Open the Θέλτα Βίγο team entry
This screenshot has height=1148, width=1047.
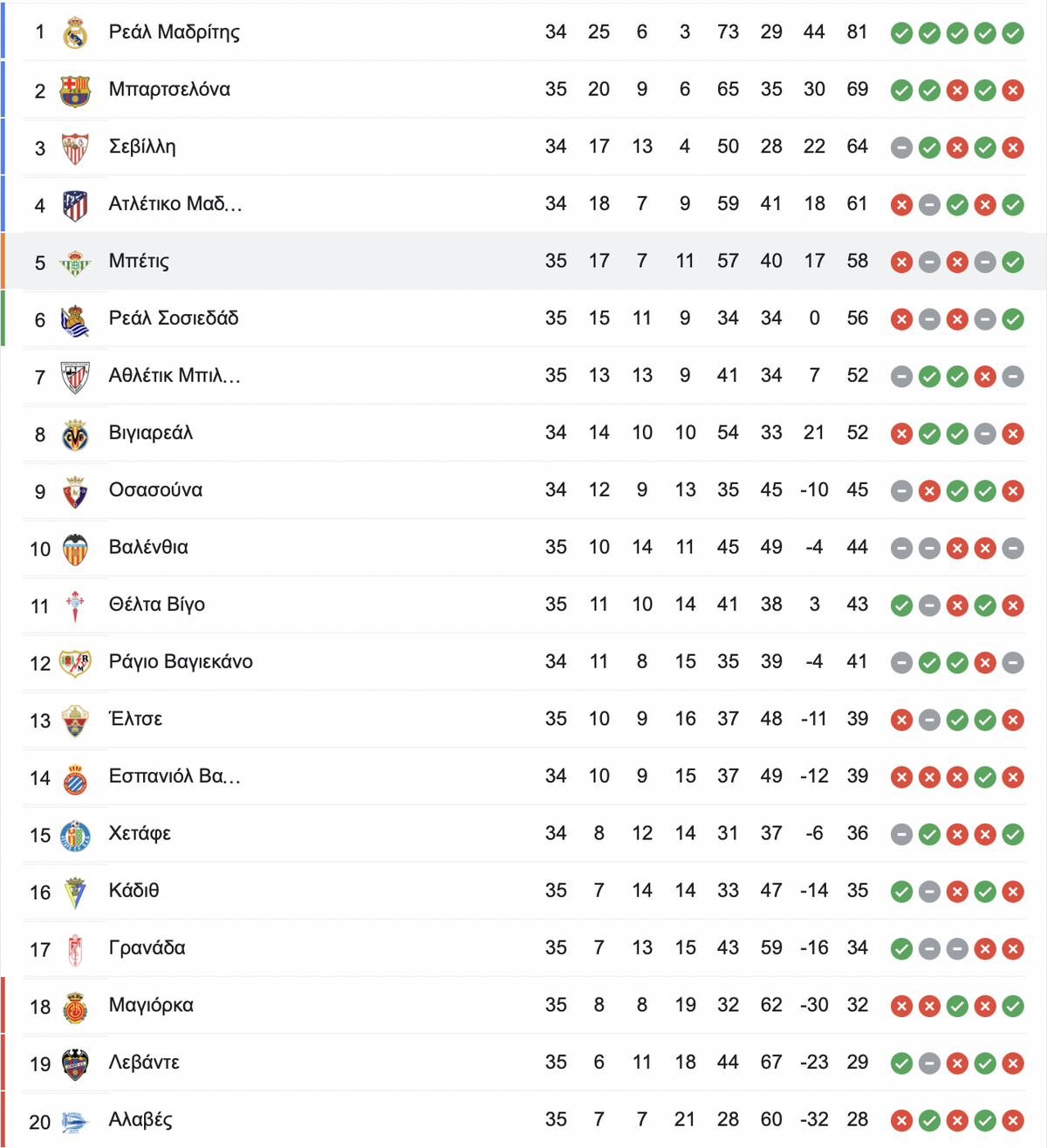(157, 605)
